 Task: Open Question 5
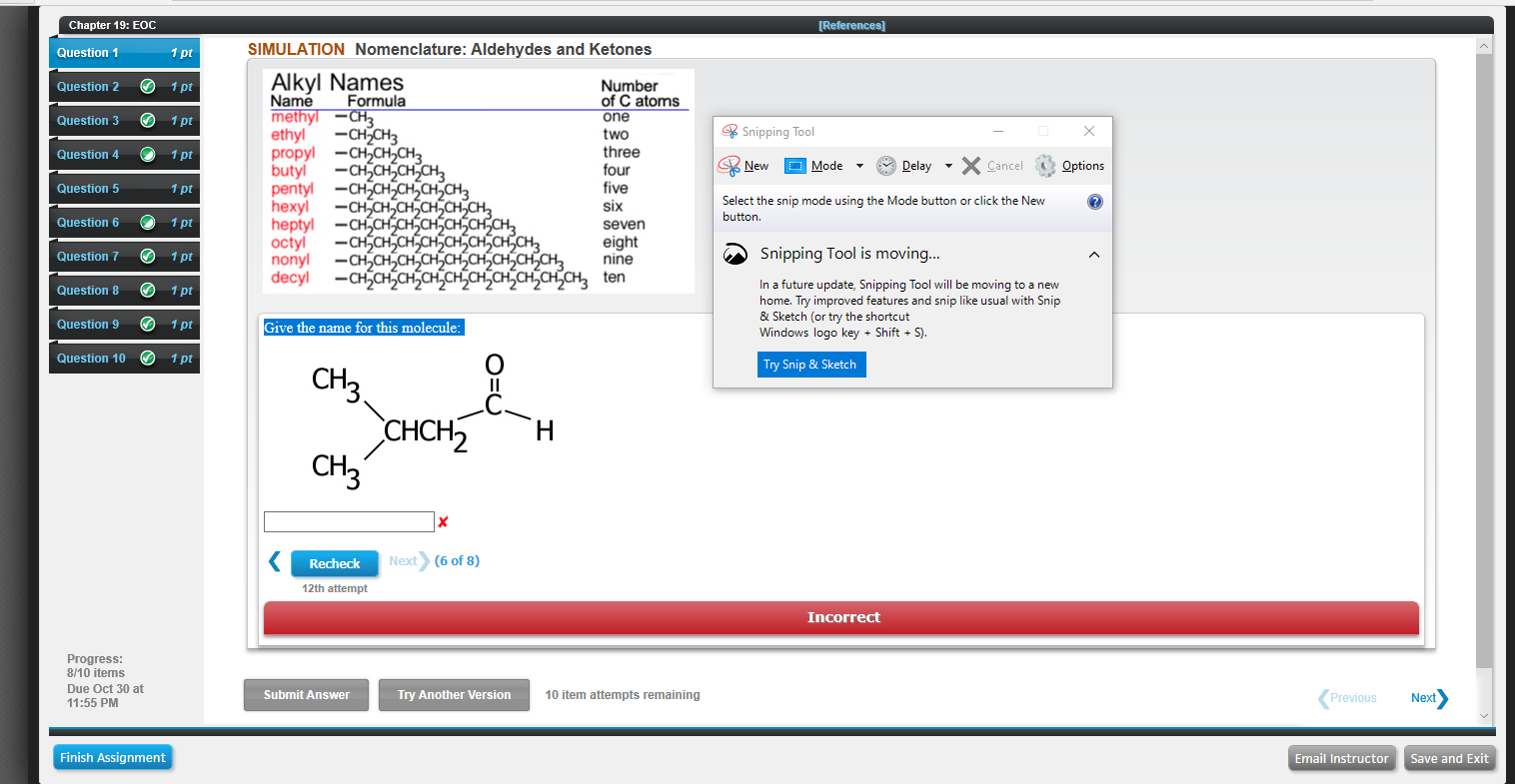[124, 189]
